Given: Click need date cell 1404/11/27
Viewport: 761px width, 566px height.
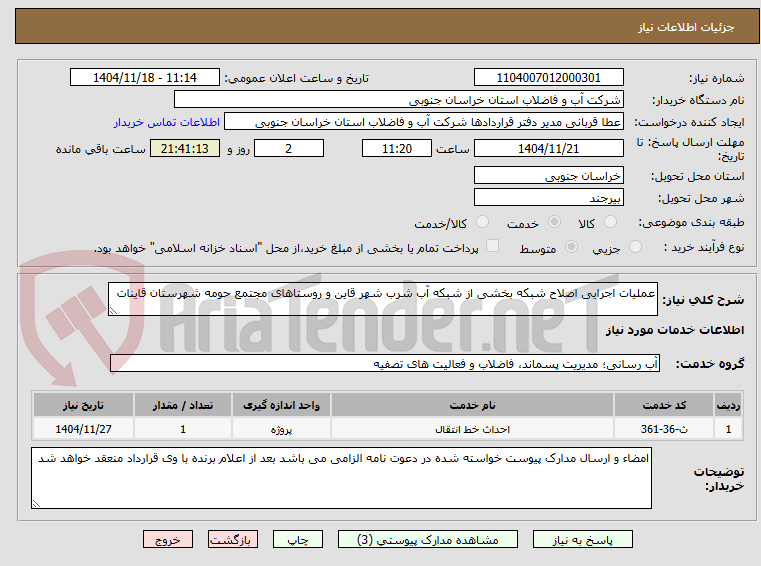Looking at the screenshot, I should point(83,429).
